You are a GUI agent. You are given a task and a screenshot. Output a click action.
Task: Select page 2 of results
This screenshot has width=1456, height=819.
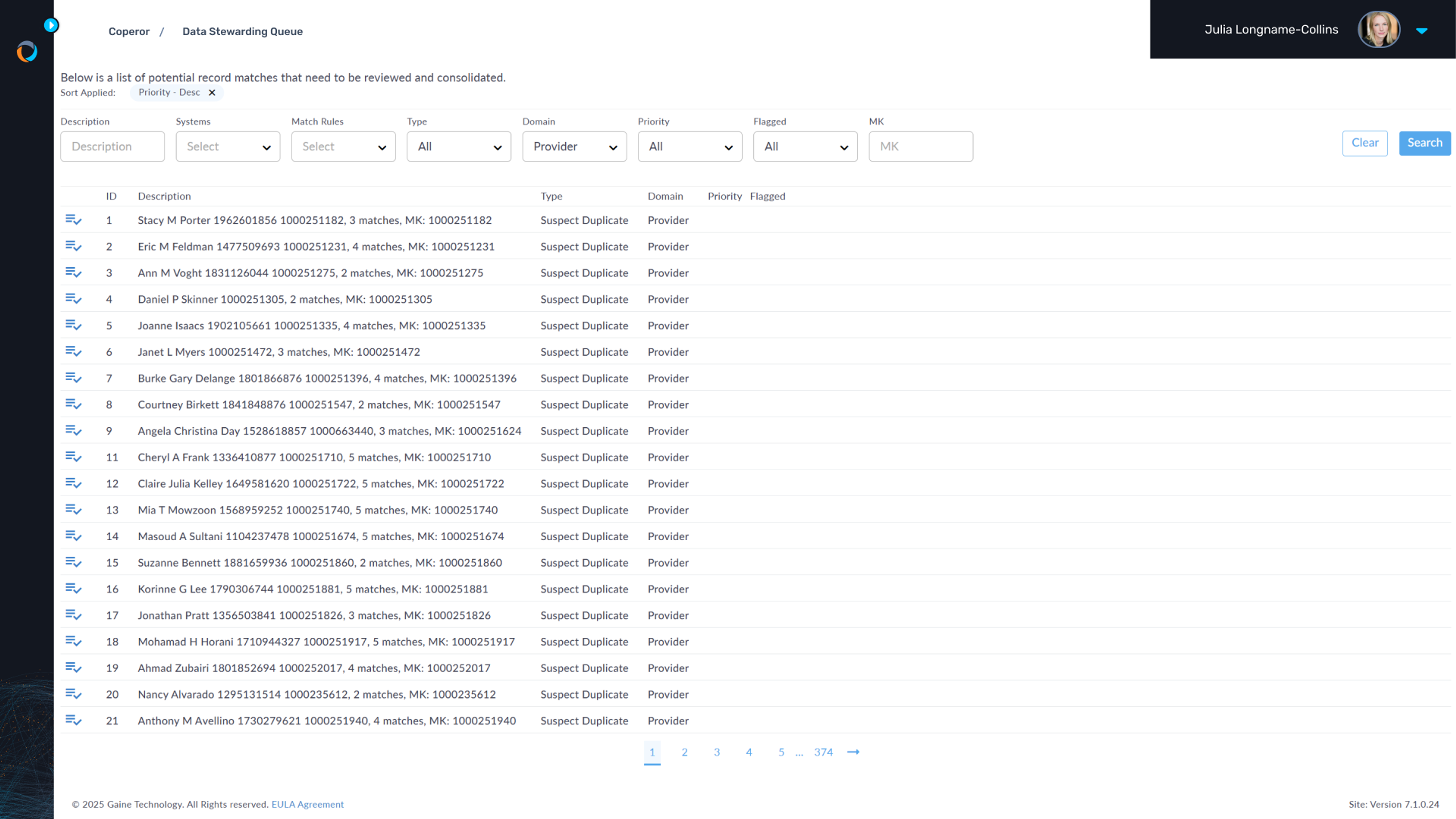(684, 752)
